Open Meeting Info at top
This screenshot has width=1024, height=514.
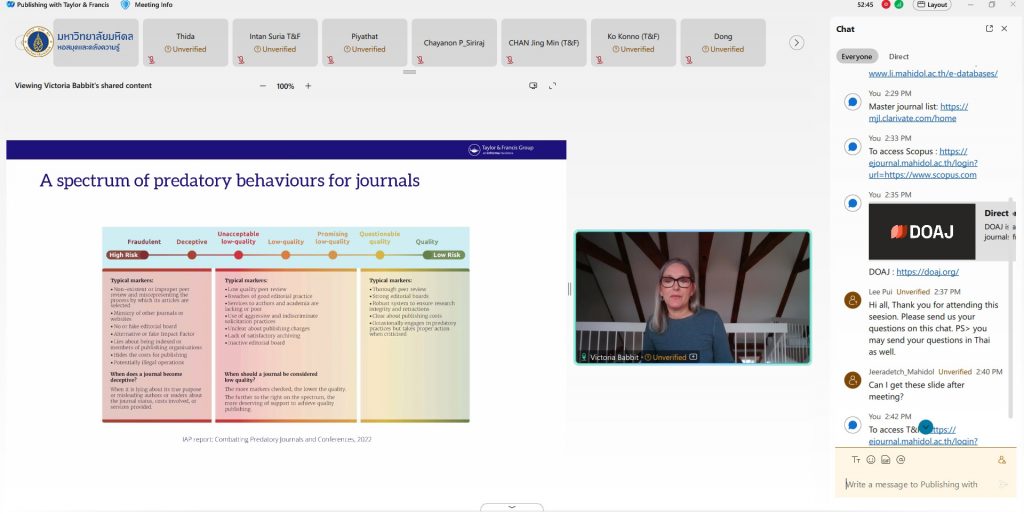click(x=148, y=5)
